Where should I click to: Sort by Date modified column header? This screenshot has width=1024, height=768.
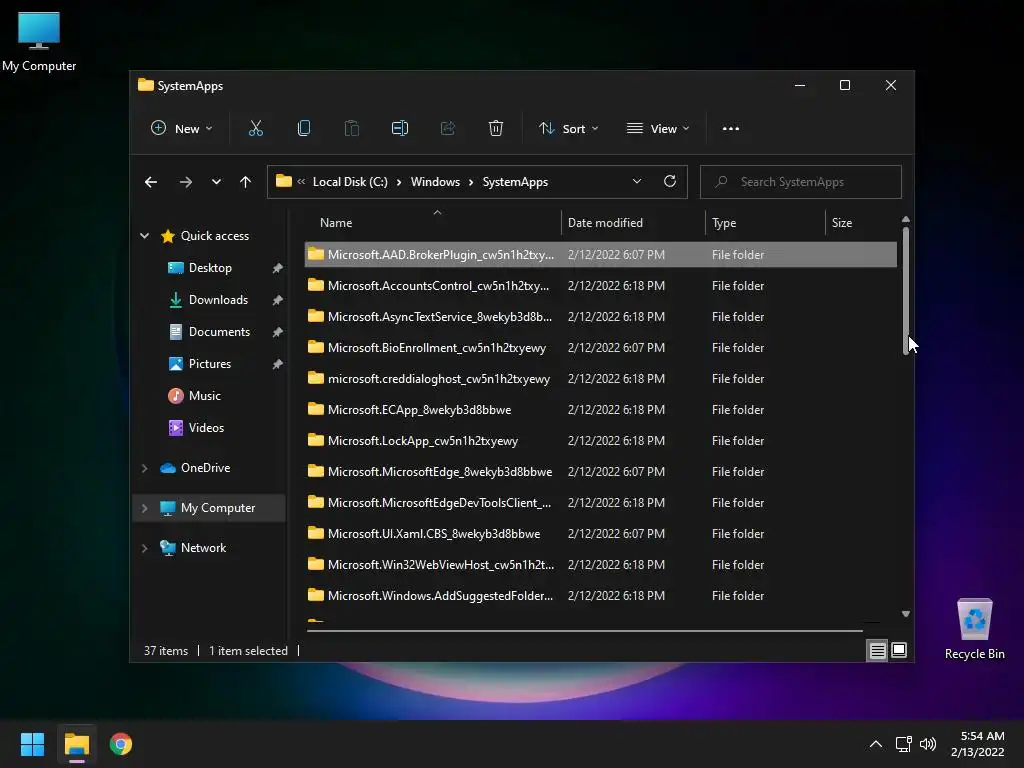632,223
